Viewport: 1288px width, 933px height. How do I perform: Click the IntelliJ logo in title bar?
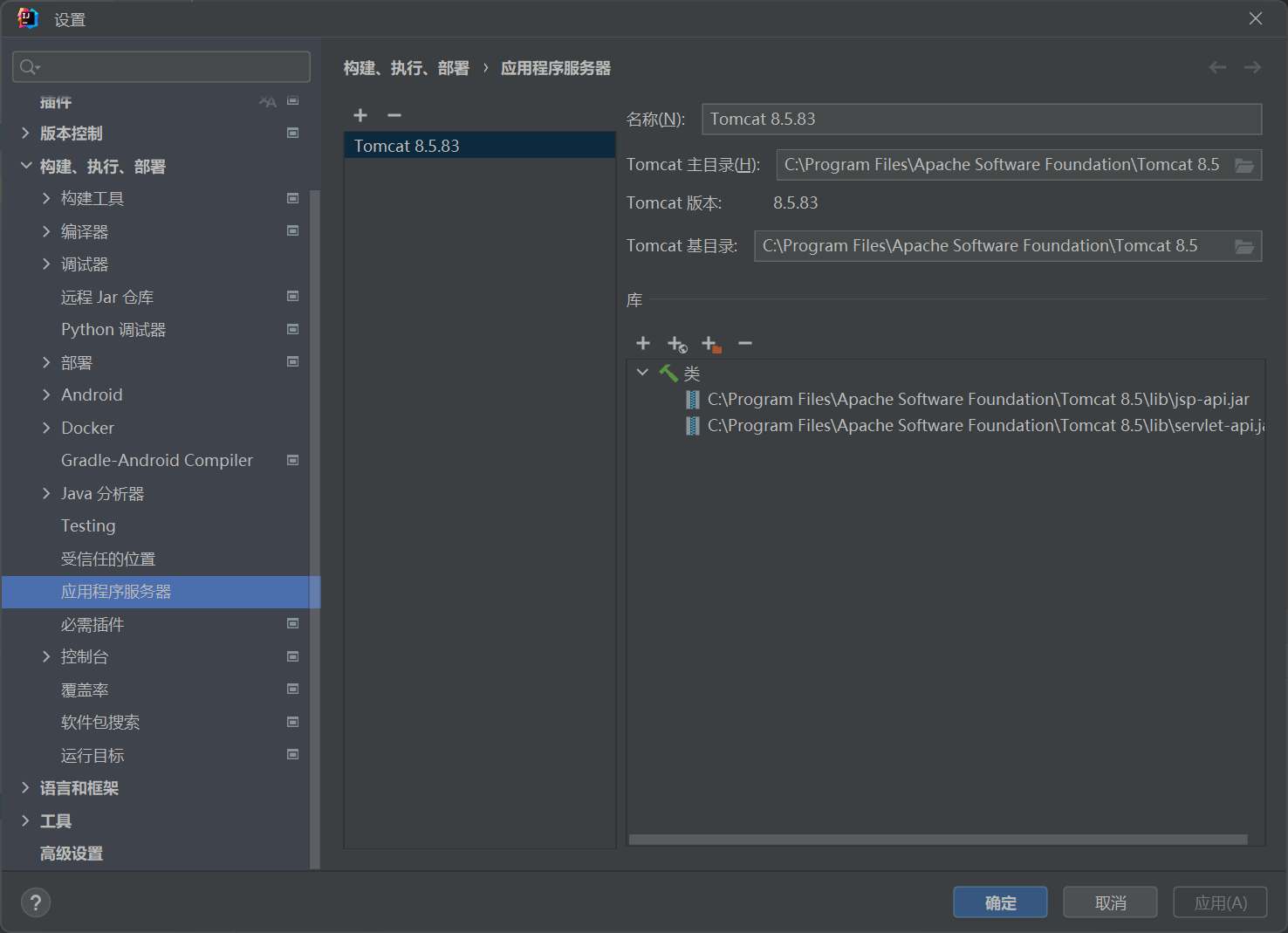28,18
